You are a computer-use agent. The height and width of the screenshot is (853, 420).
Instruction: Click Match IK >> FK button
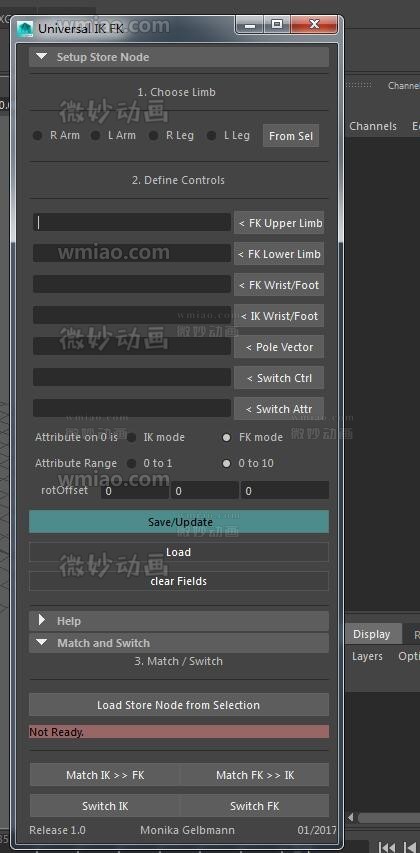(x=104, y=775)
